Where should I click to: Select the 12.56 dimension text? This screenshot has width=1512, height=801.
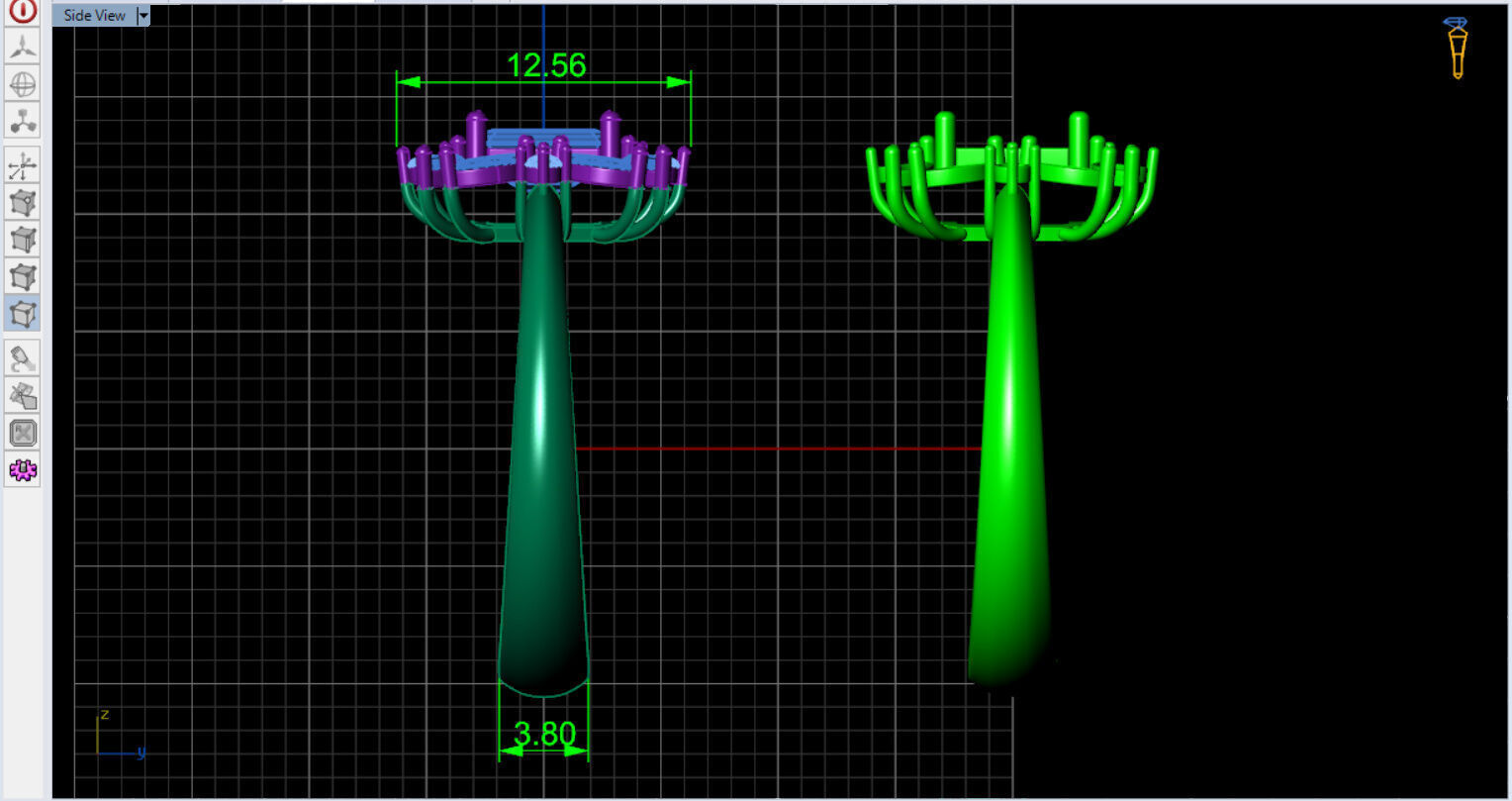click(x=546, y=65)
